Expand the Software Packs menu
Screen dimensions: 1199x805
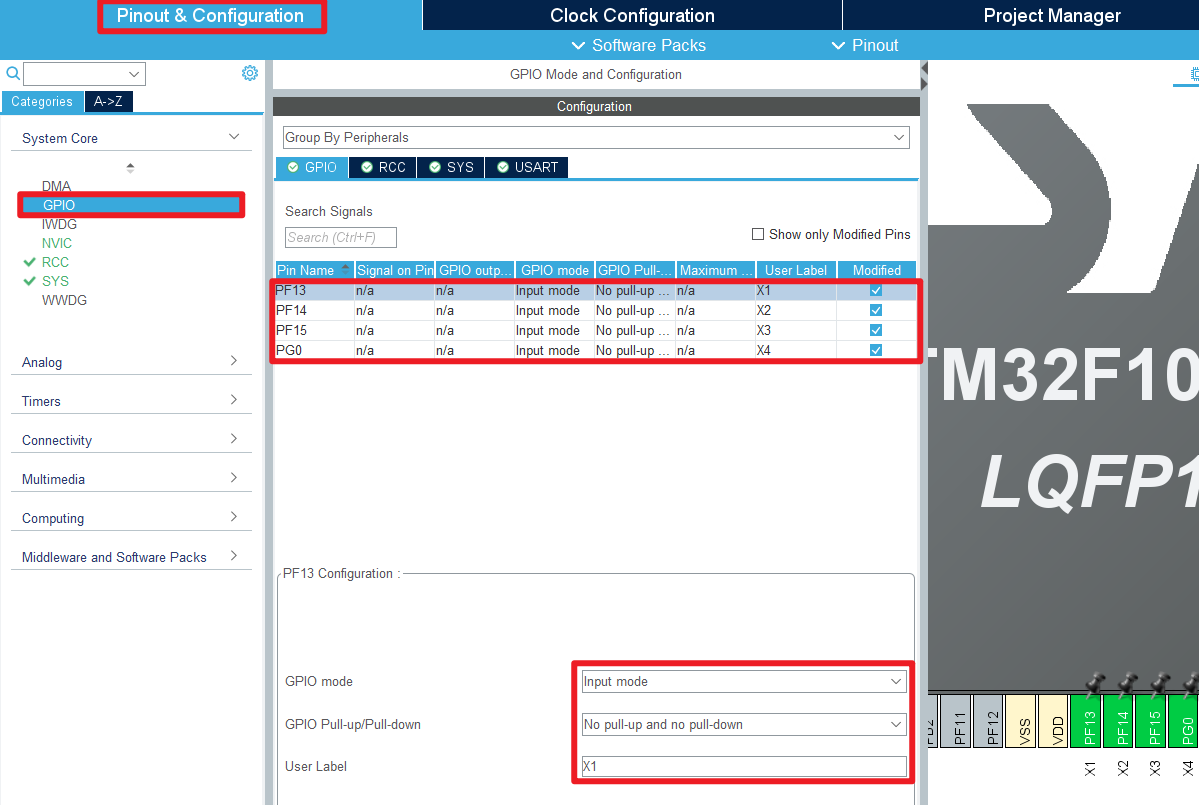coord(638,45)
